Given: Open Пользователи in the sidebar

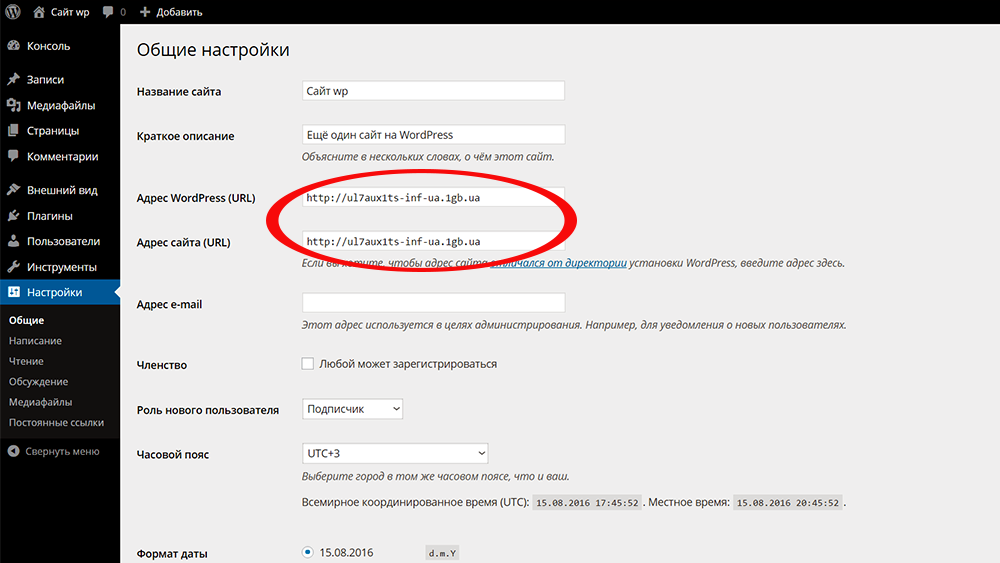Looking at the screenshot, I should 60,241.
